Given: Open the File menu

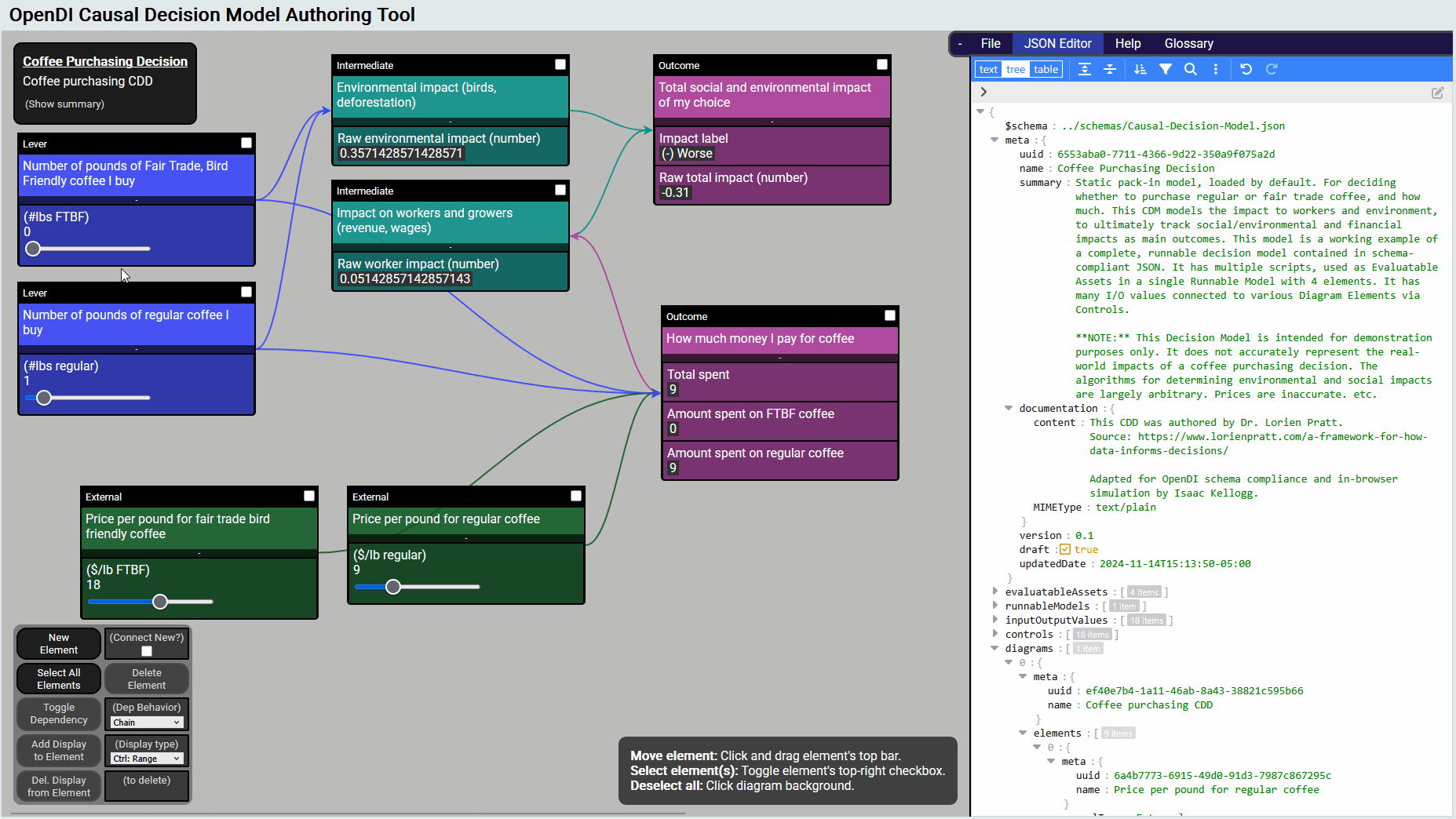Looking at the screenshot, I should pyautogui.click(x=991, y=44).
